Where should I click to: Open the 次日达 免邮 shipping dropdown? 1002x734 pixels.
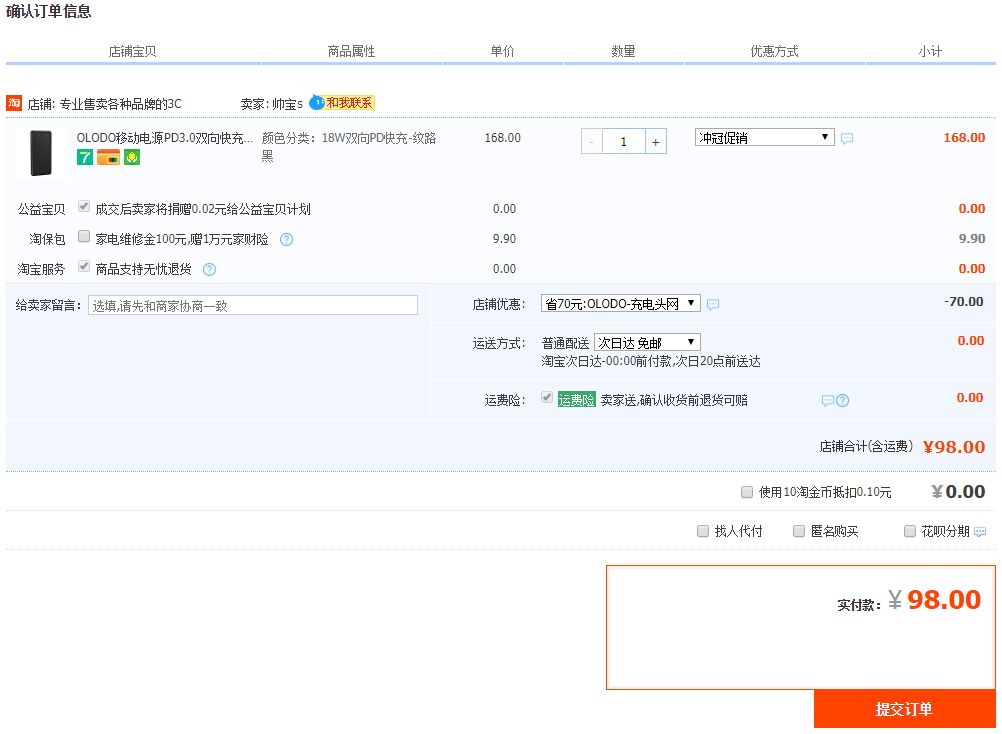tap(647, 342)
